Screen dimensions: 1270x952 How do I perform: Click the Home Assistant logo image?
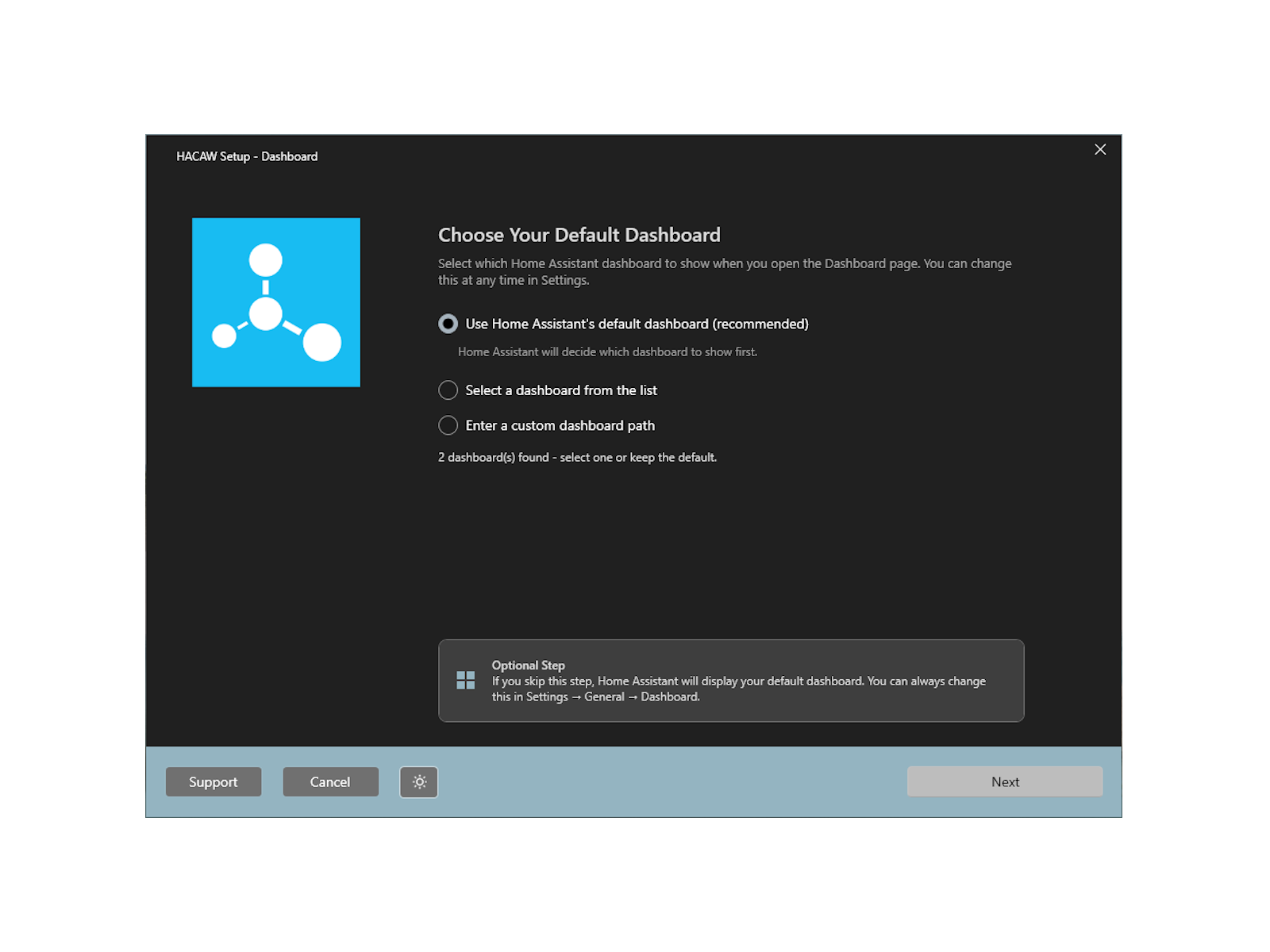[x=276, y=302]
